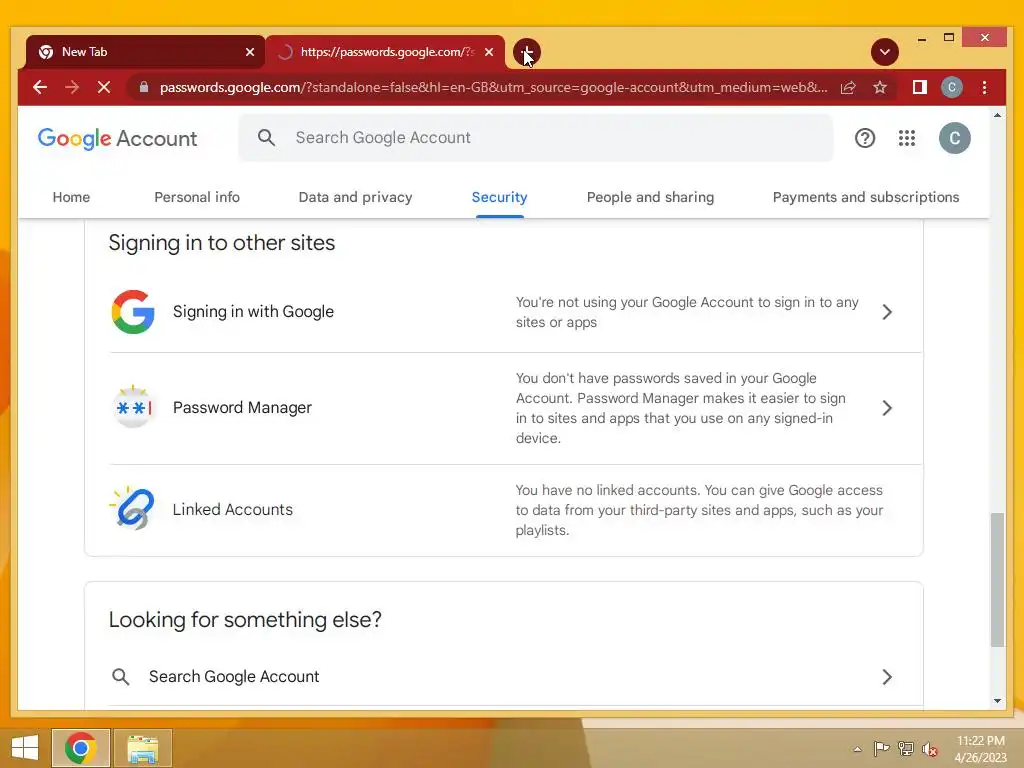Focus the Search Google Account header field
The height and width of the screenshot is (768, 1024).
click(536, 138)
